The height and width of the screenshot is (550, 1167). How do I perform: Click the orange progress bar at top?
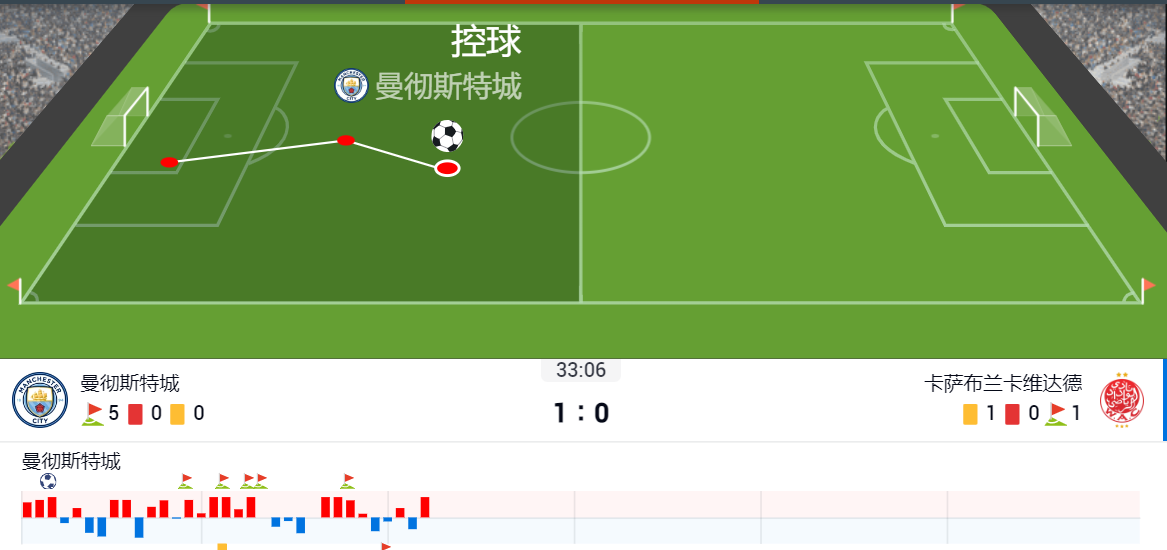click(x=582, y=2)
